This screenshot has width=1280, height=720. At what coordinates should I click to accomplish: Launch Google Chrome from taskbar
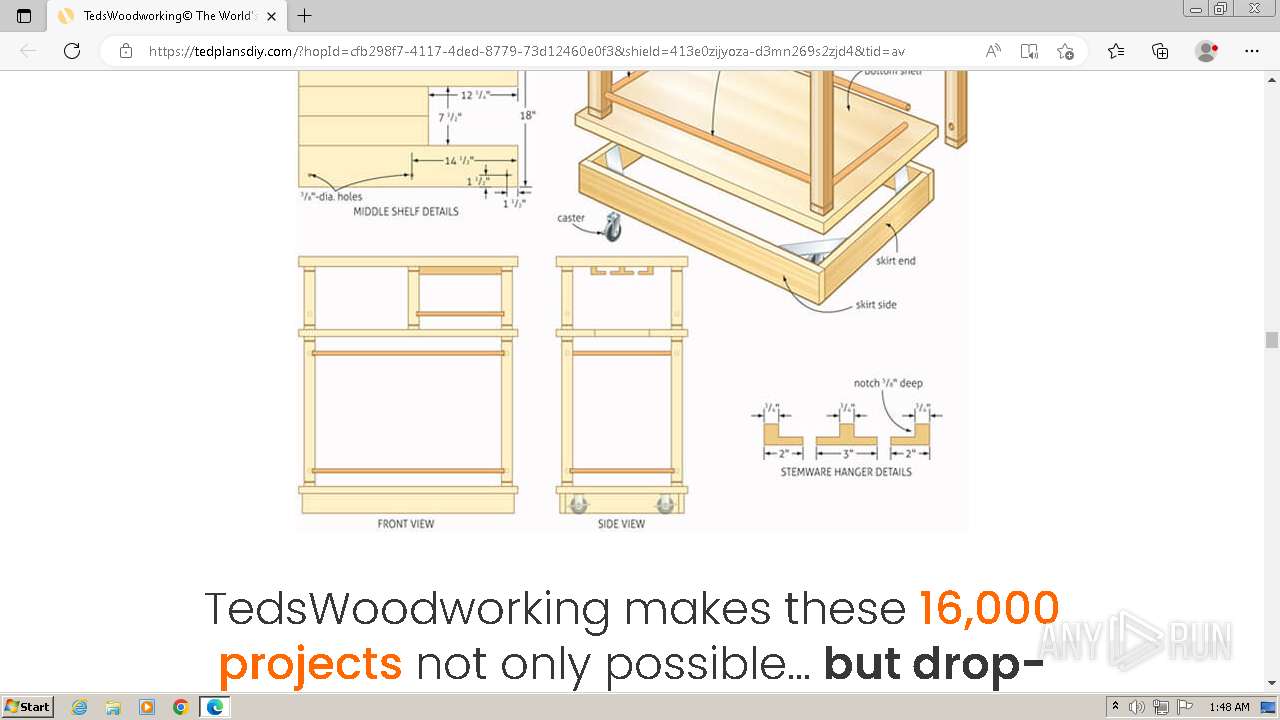[181, 707]
